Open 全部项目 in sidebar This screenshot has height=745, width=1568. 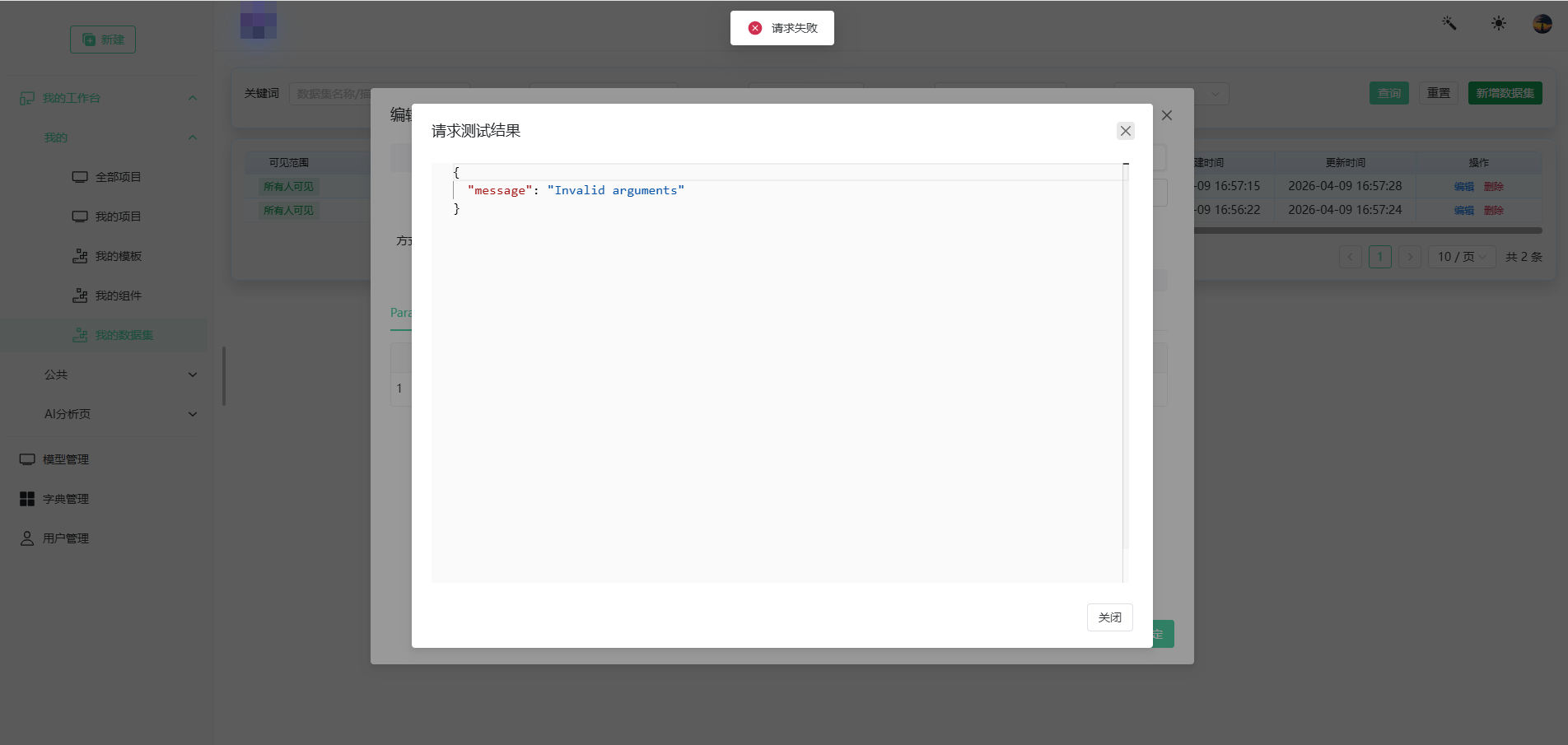coord(107,177)
